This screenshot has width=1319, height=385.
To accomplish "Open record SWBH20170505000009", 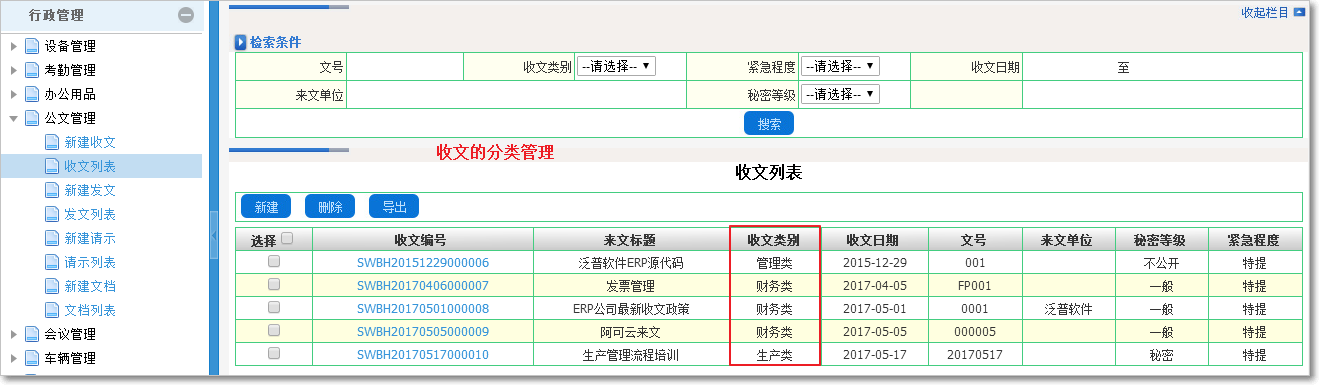I will coord(423,331).
